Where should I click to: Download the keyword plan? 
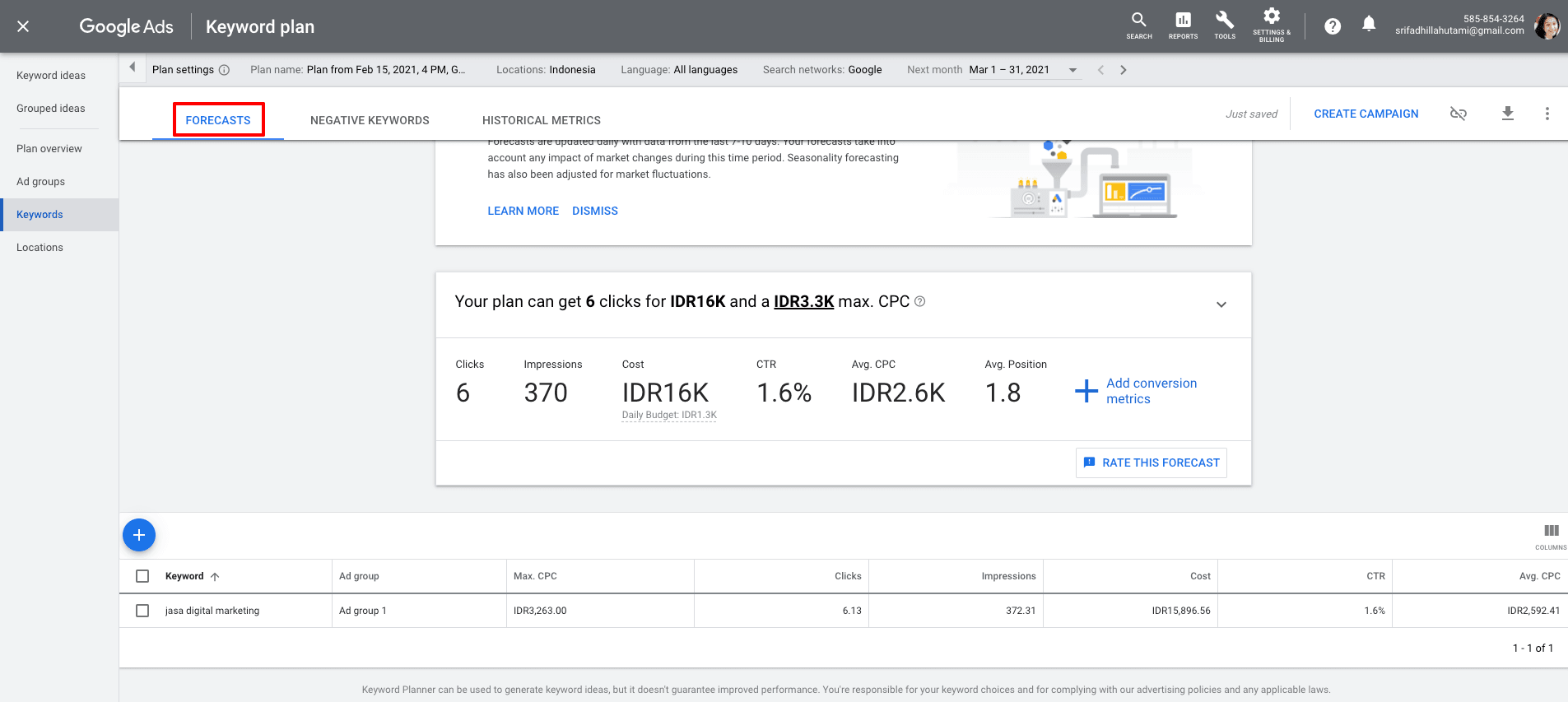1507,114
